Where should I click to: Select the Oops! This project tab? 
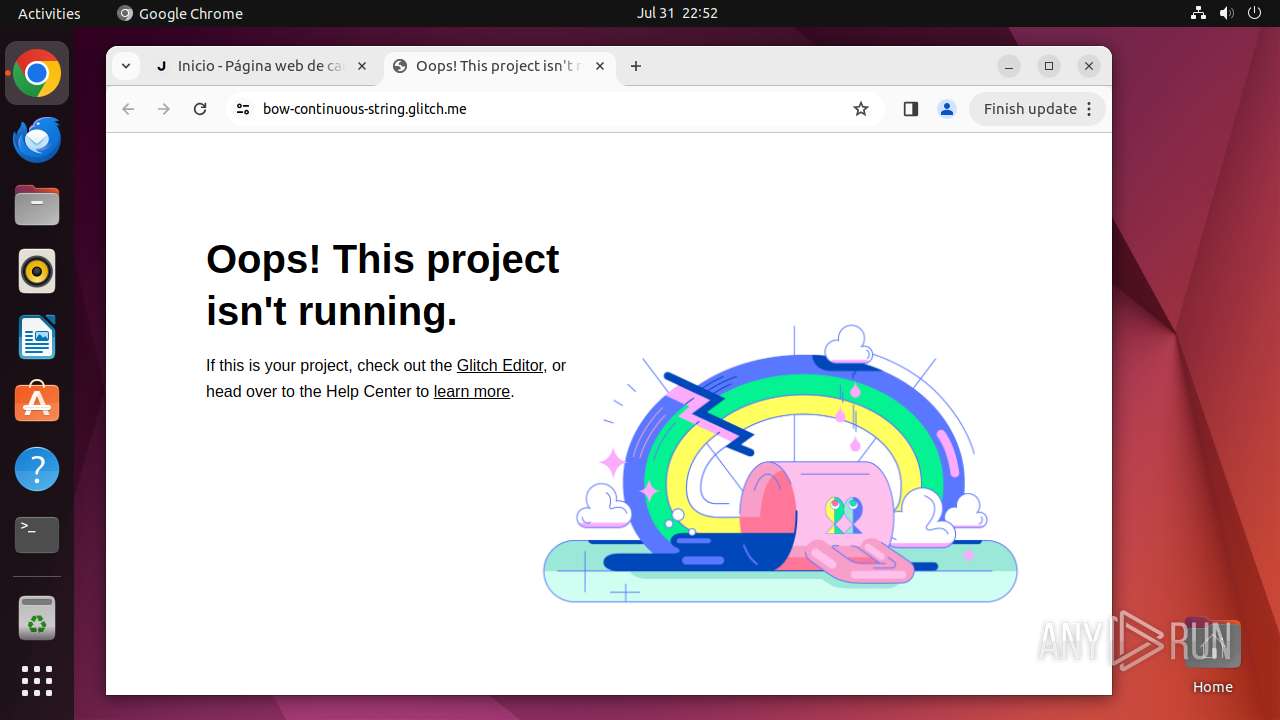[x=499, y=66]
